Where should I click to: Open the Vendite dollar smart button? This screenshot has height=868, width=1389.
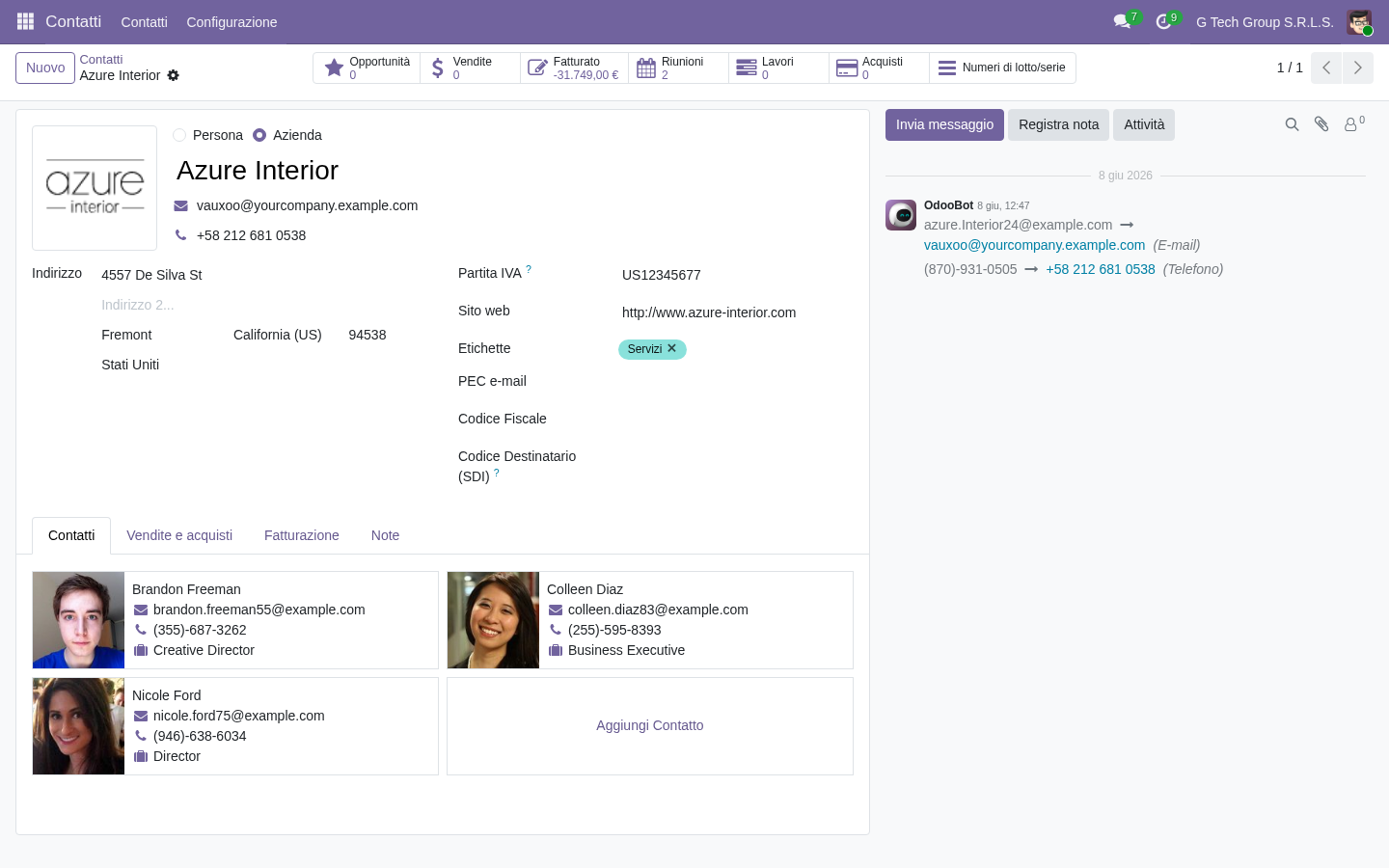(x=470, y=68)
